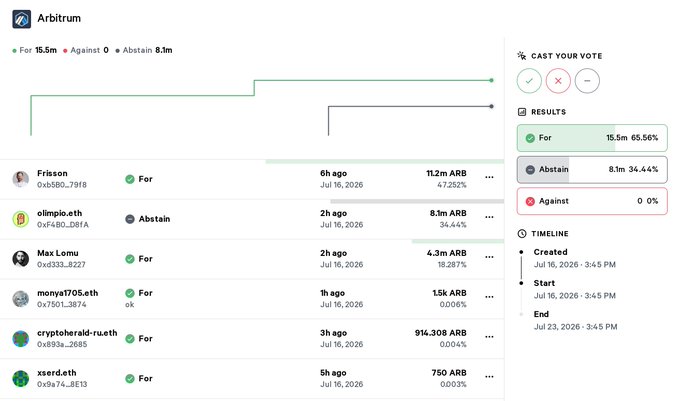Click the Start timeline marker
This screenshot has height=401, width=680.
(521, 283)
